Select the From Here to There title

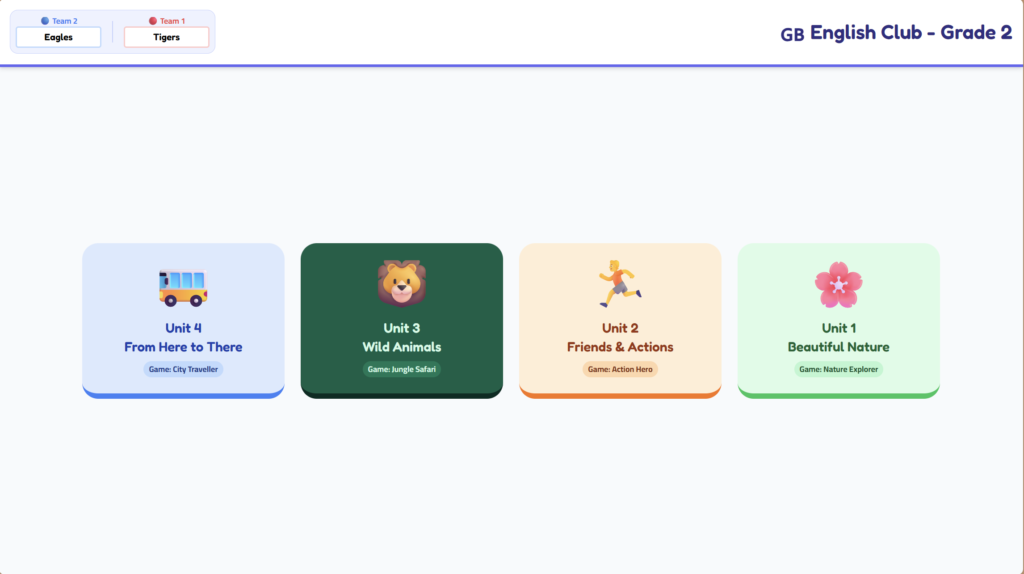[x=183, y=347]
